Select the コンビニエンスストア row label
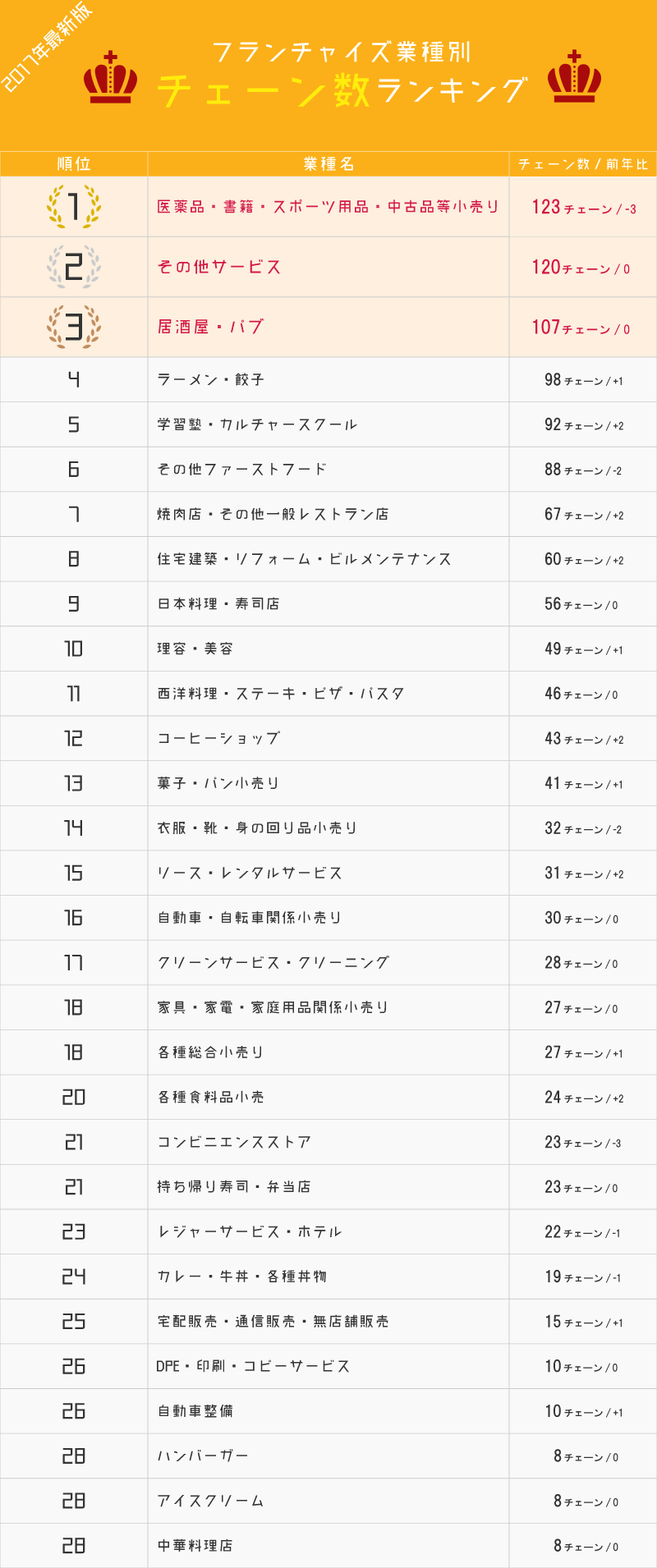The height and width of the screenshot is (1568, 657). tap(234, 1142)
